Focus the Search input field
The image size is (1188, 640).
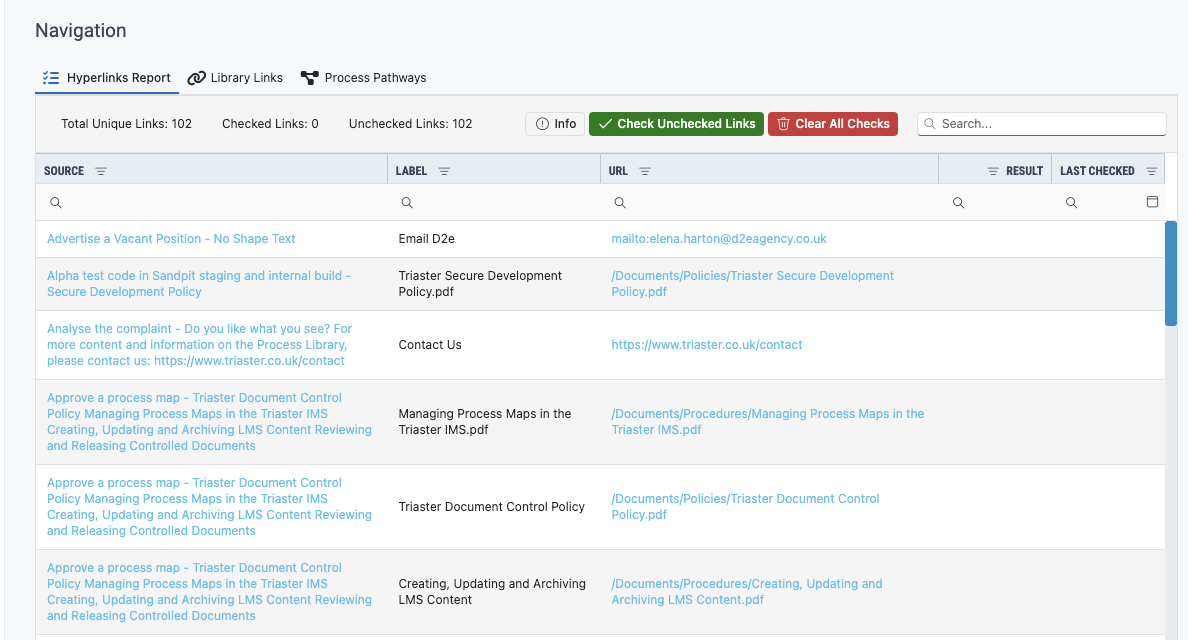pos(1042,124)
